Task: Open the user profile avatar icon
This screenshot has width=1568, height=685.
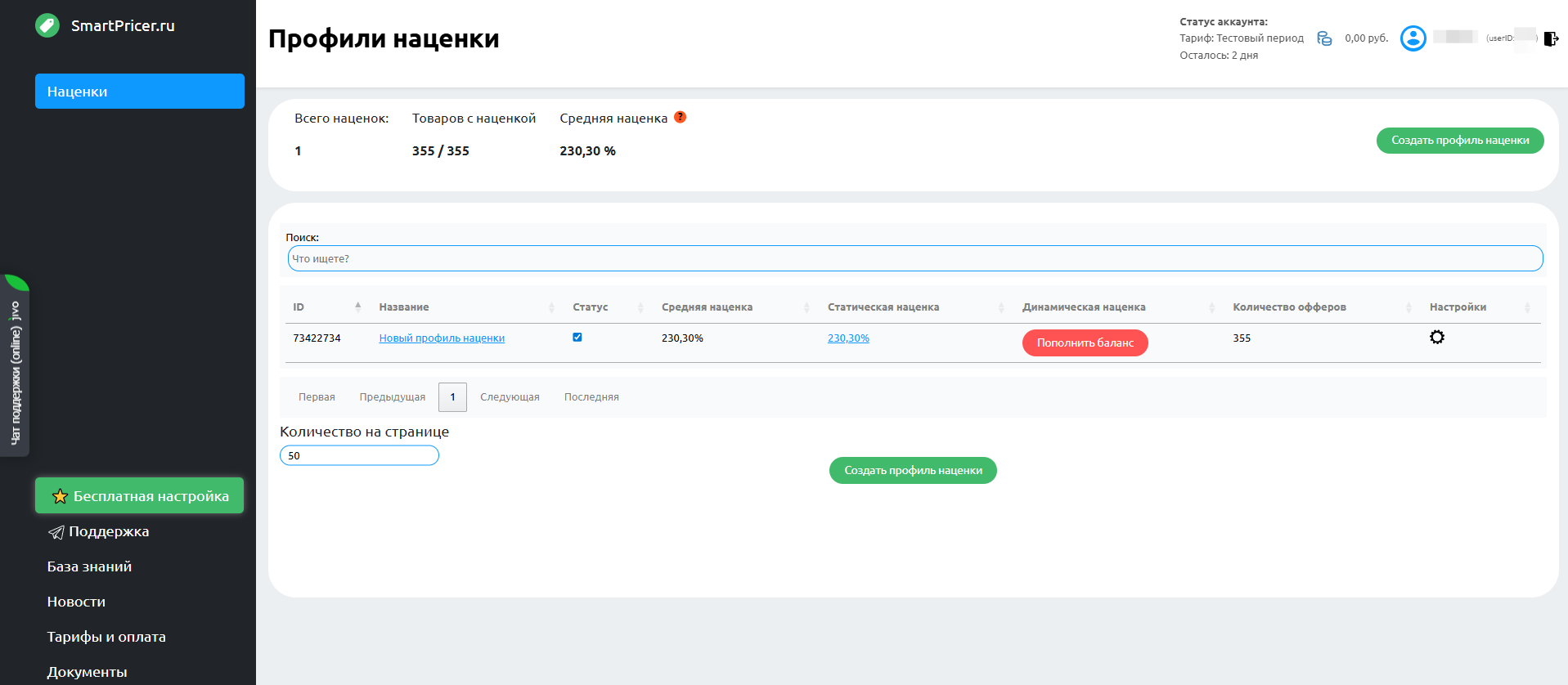Action: (1413, 38)
